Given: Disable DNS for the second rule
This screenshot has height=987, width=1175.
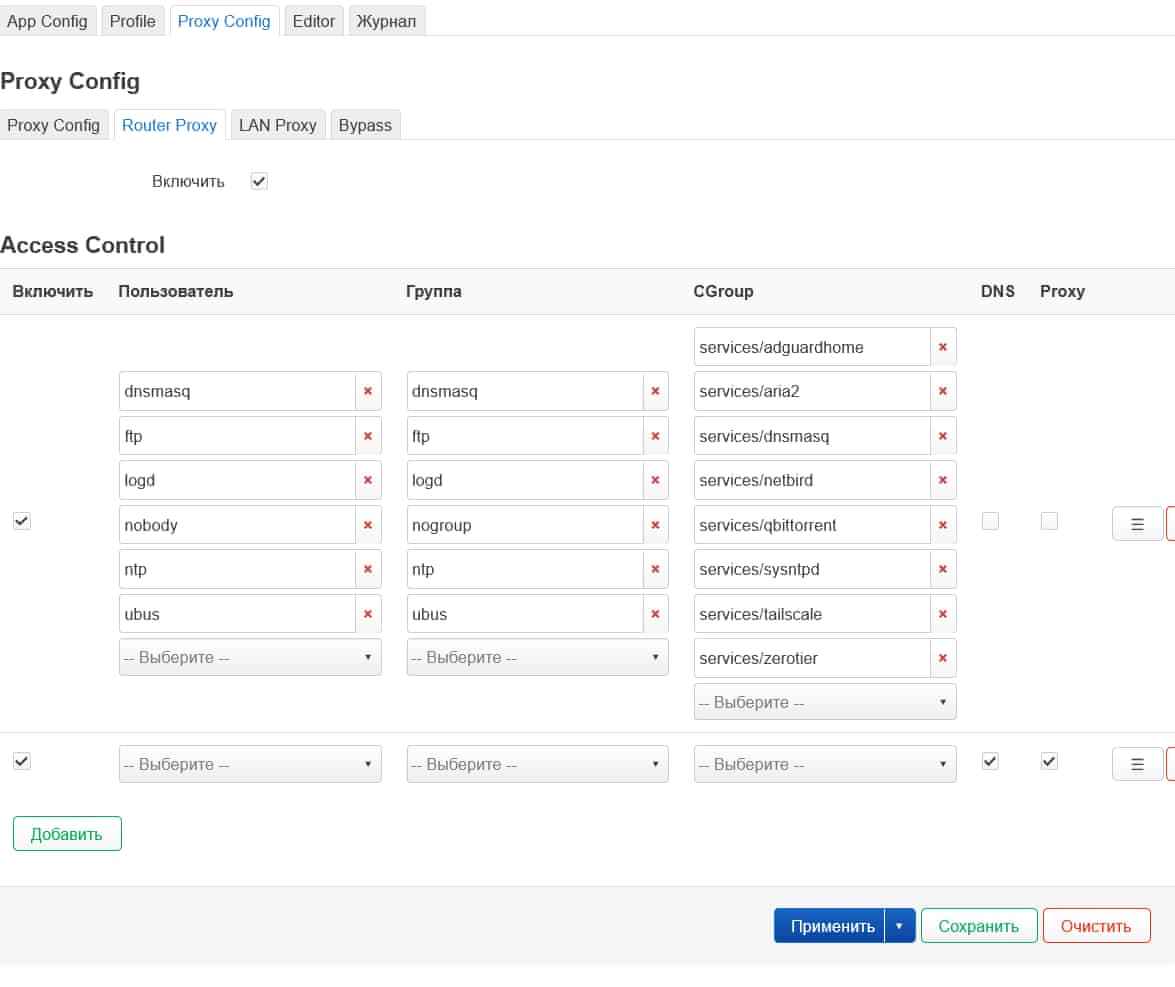Looking at the screenshot, I should (989, 761).
